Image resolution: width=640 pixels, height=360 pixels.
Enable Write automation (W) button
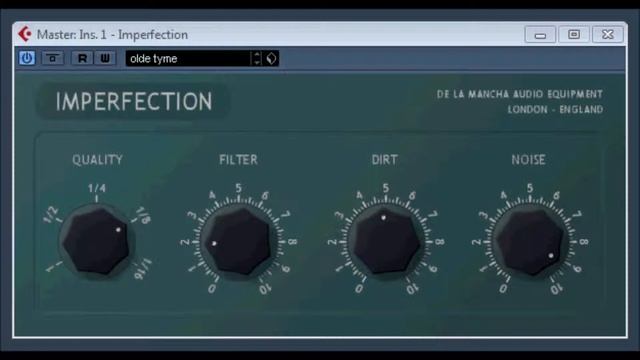[105, 58]
